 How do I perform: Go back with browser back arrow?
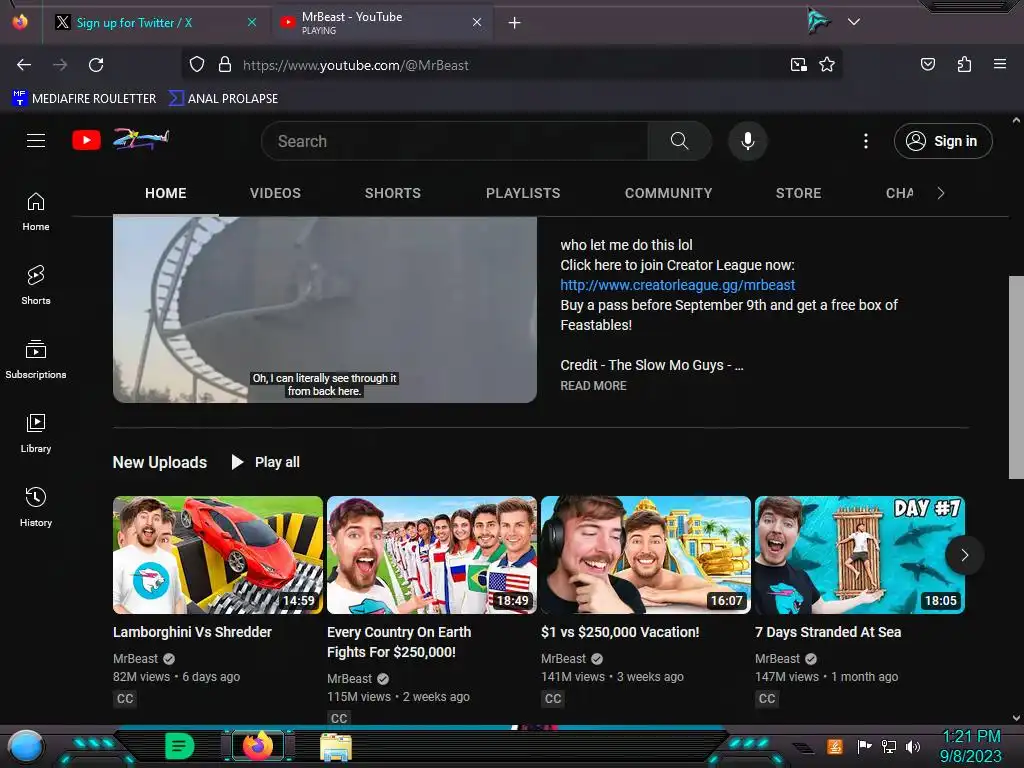coord(24,65)
